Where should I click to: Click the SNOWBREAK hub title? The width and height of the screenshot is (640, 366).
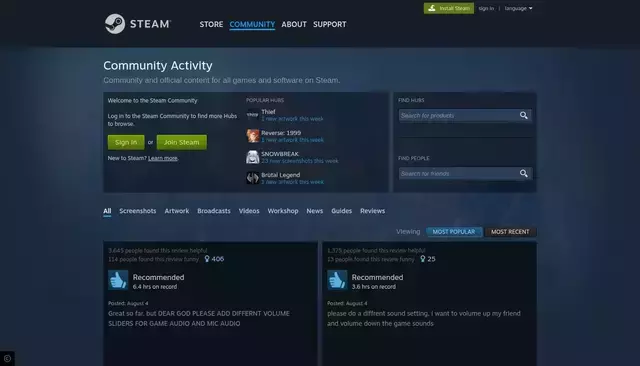pos(280,154)
